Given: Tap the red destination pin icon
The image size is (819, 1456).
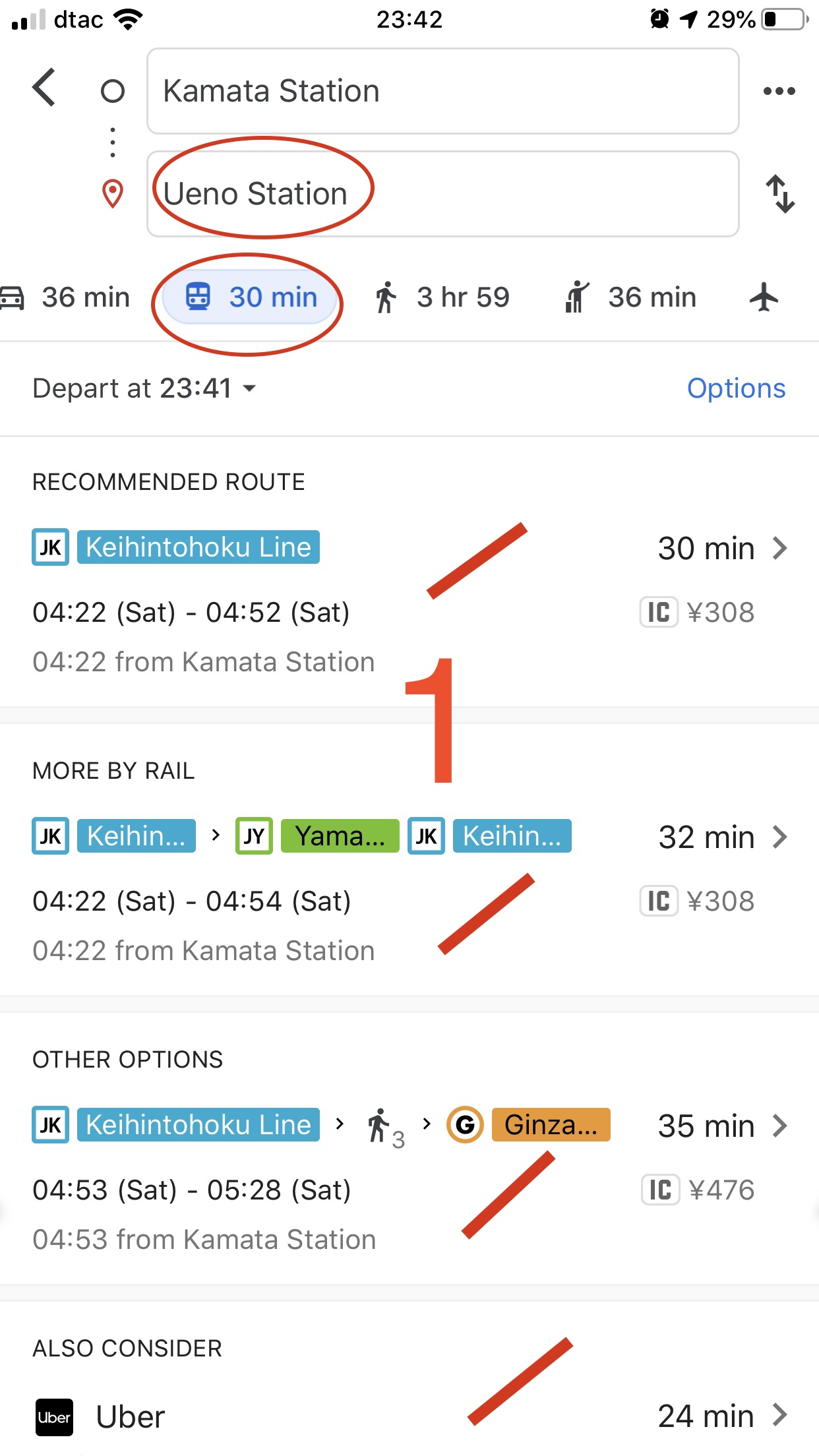Looking at the screenshot, I should (x=113, y=194).
